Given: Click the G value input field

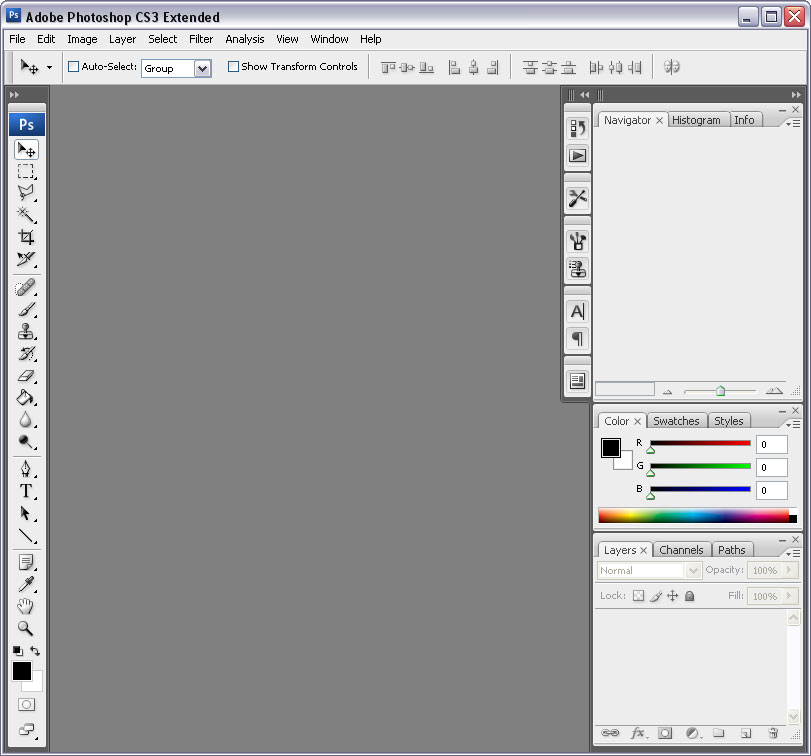Looking at the screenshot, I should [x=772, y=467].
